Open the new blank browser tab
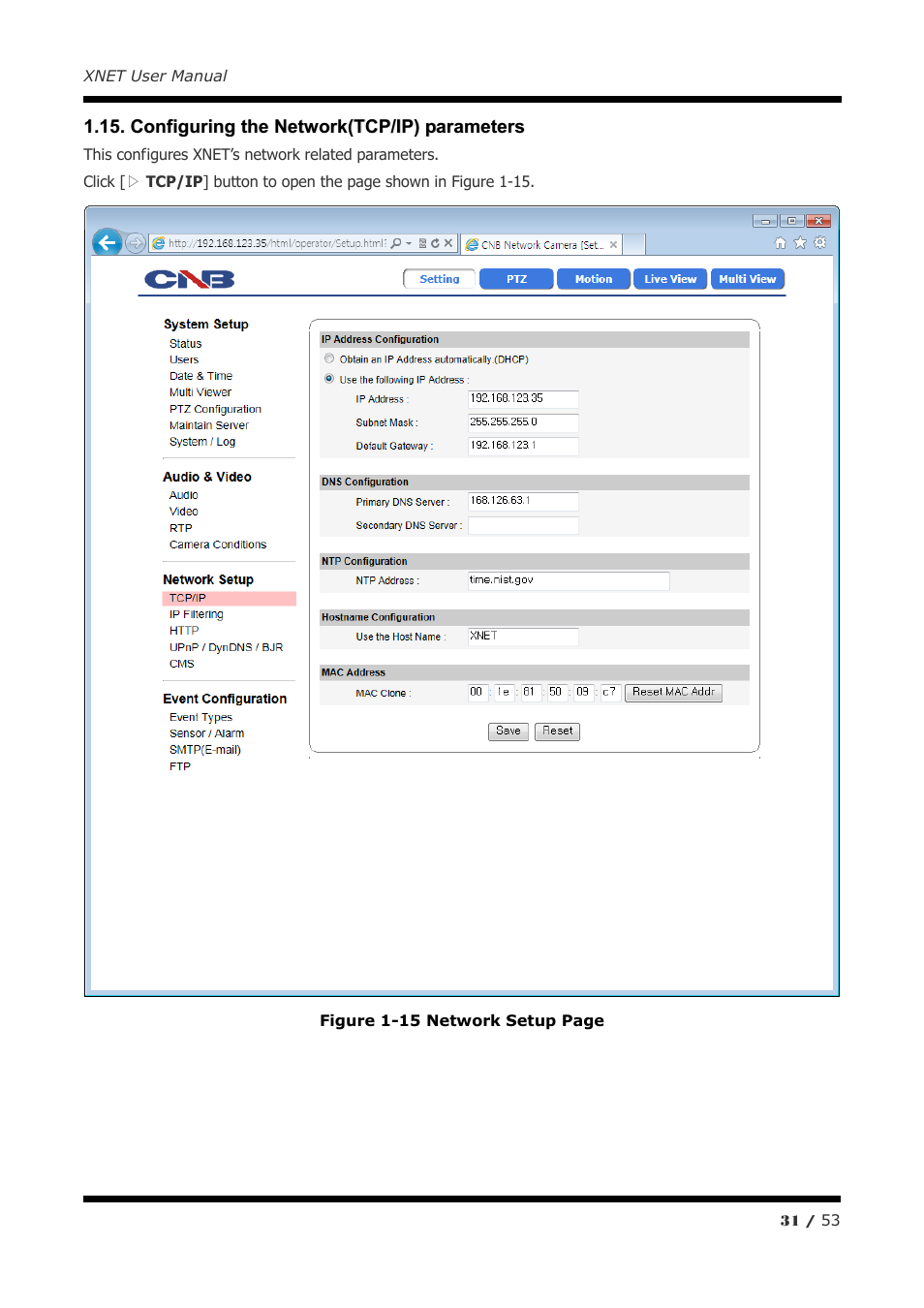This screenshot has height=1308, width=924. [x=633, y=245]
